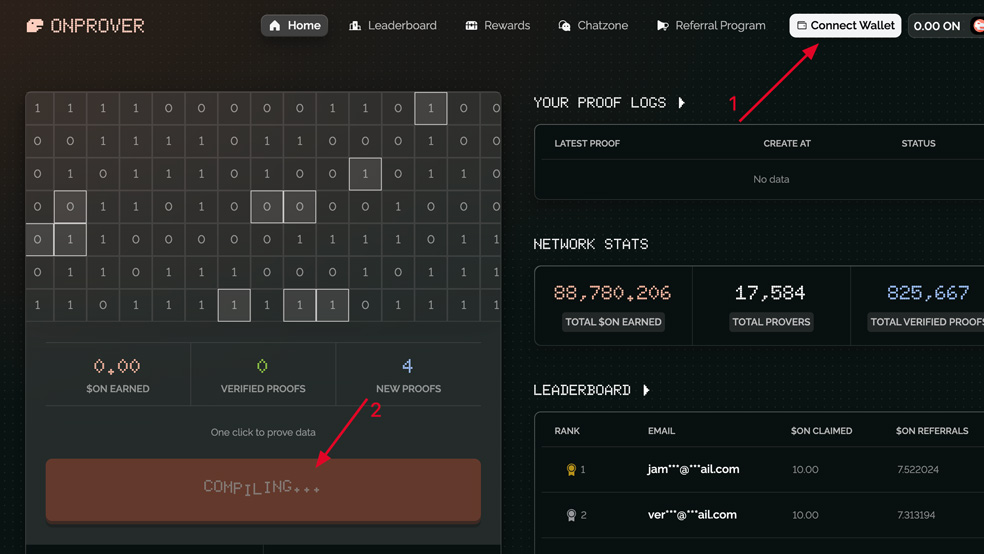Click the OnProver logo icon
Viewport: 984px width, 554px height.
tap(35, 26)
